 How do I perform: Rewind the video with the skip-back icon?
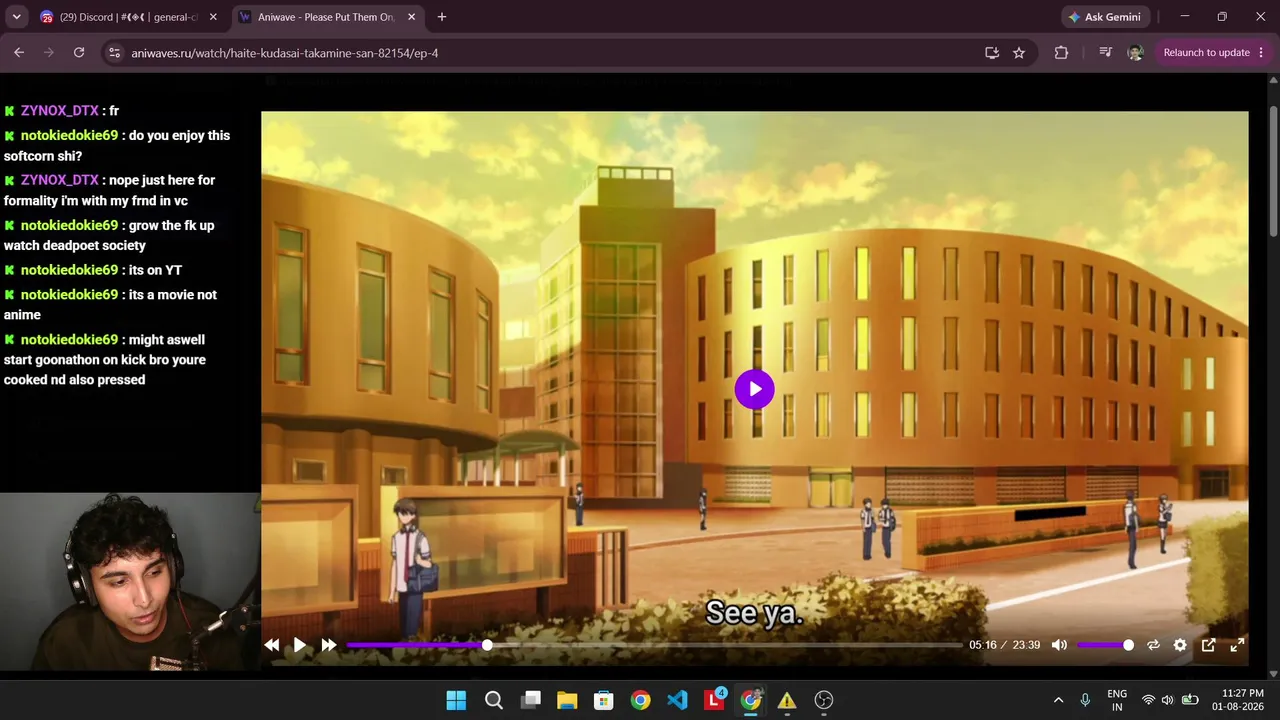point(272,645)
